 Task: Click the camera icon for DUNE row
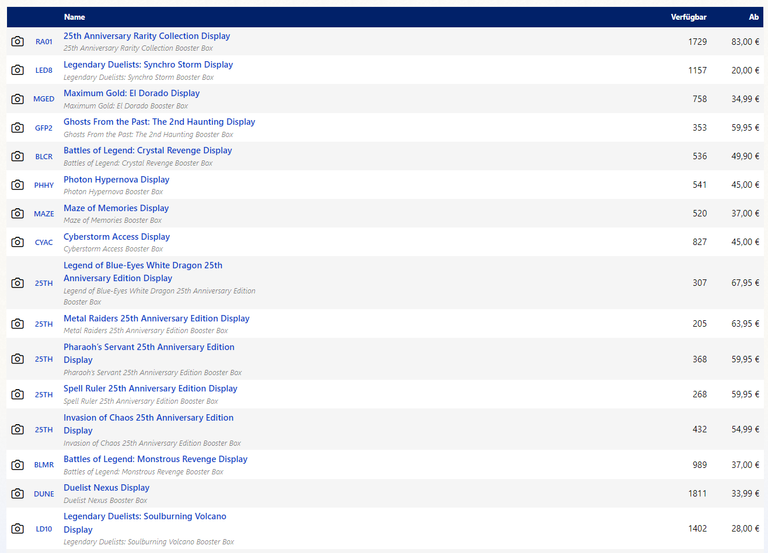pos(18,493)
